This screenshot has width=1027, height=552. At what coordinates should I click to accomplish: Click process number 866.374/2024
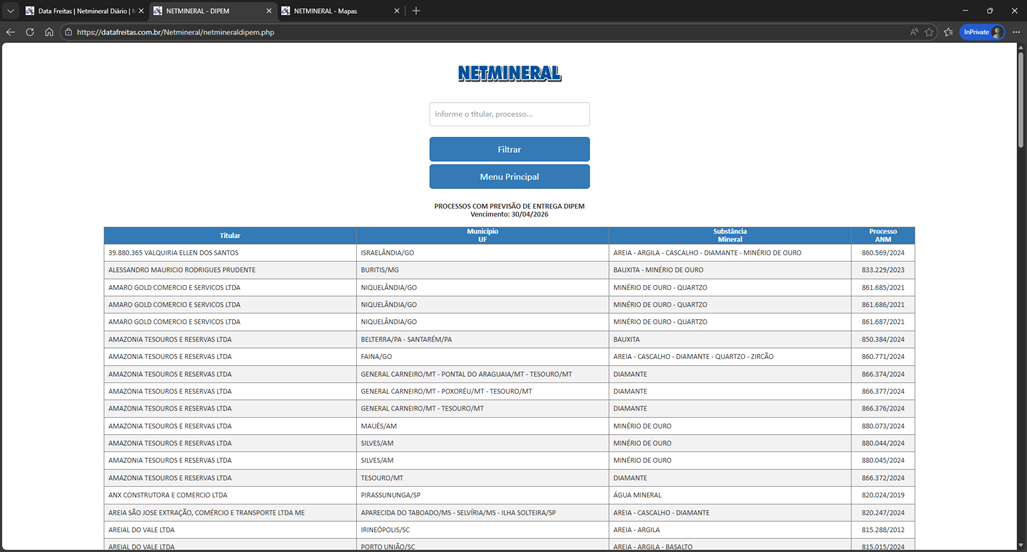(883, 374)
